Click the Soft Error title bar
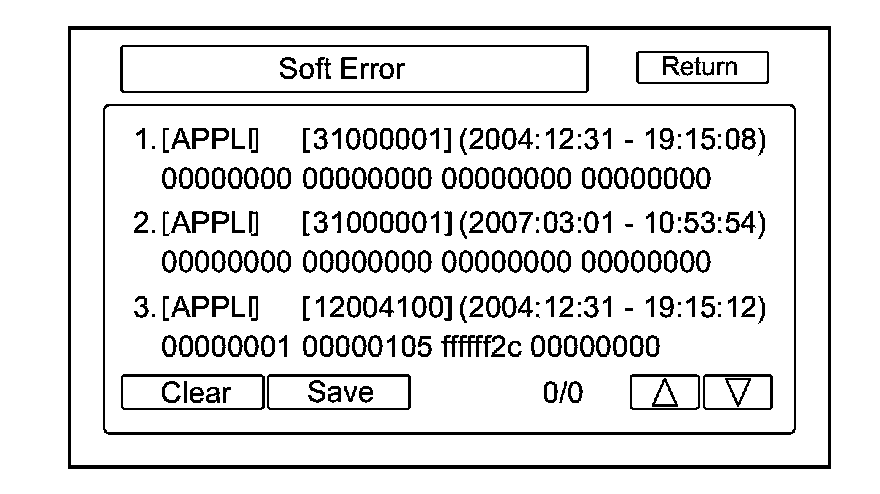Screen dimensions: 880x494 coord(353,70)
